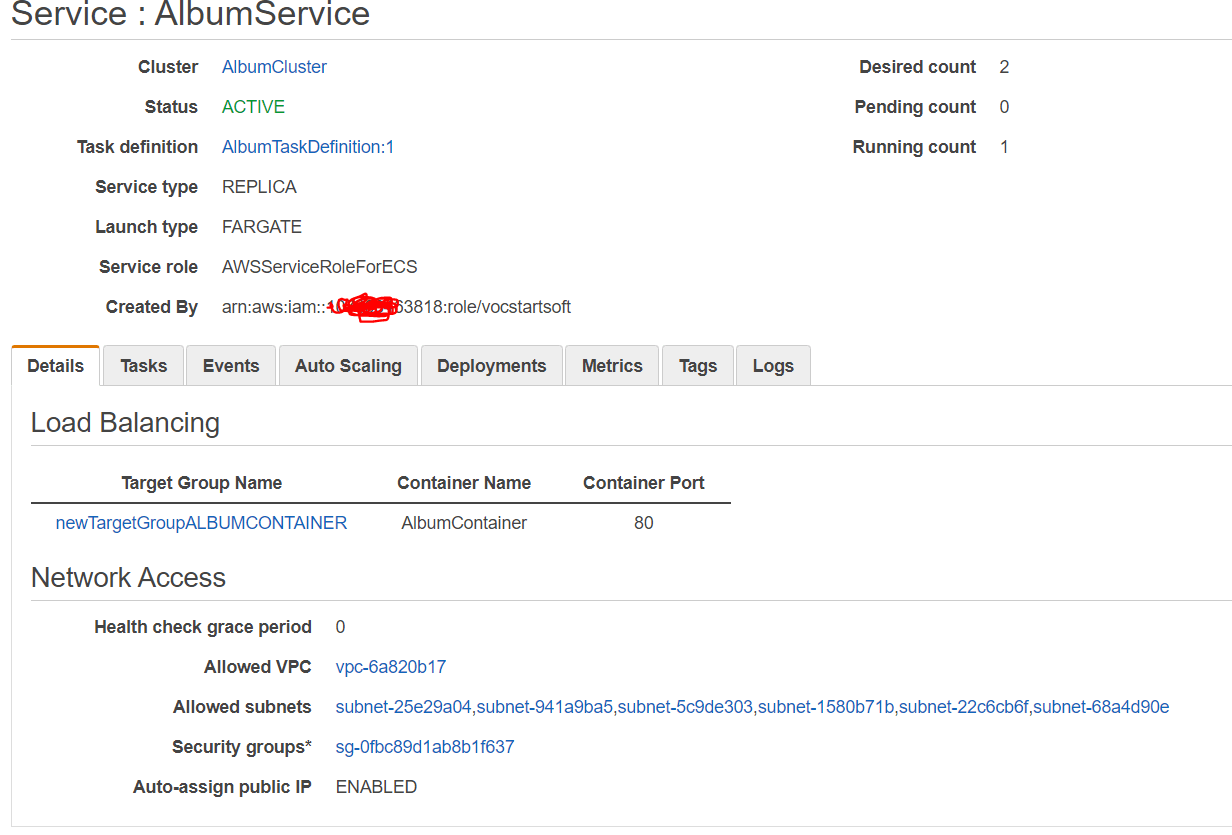Switch to the Deployments tab
1232x835 pixels.
(x=491, y=365)
